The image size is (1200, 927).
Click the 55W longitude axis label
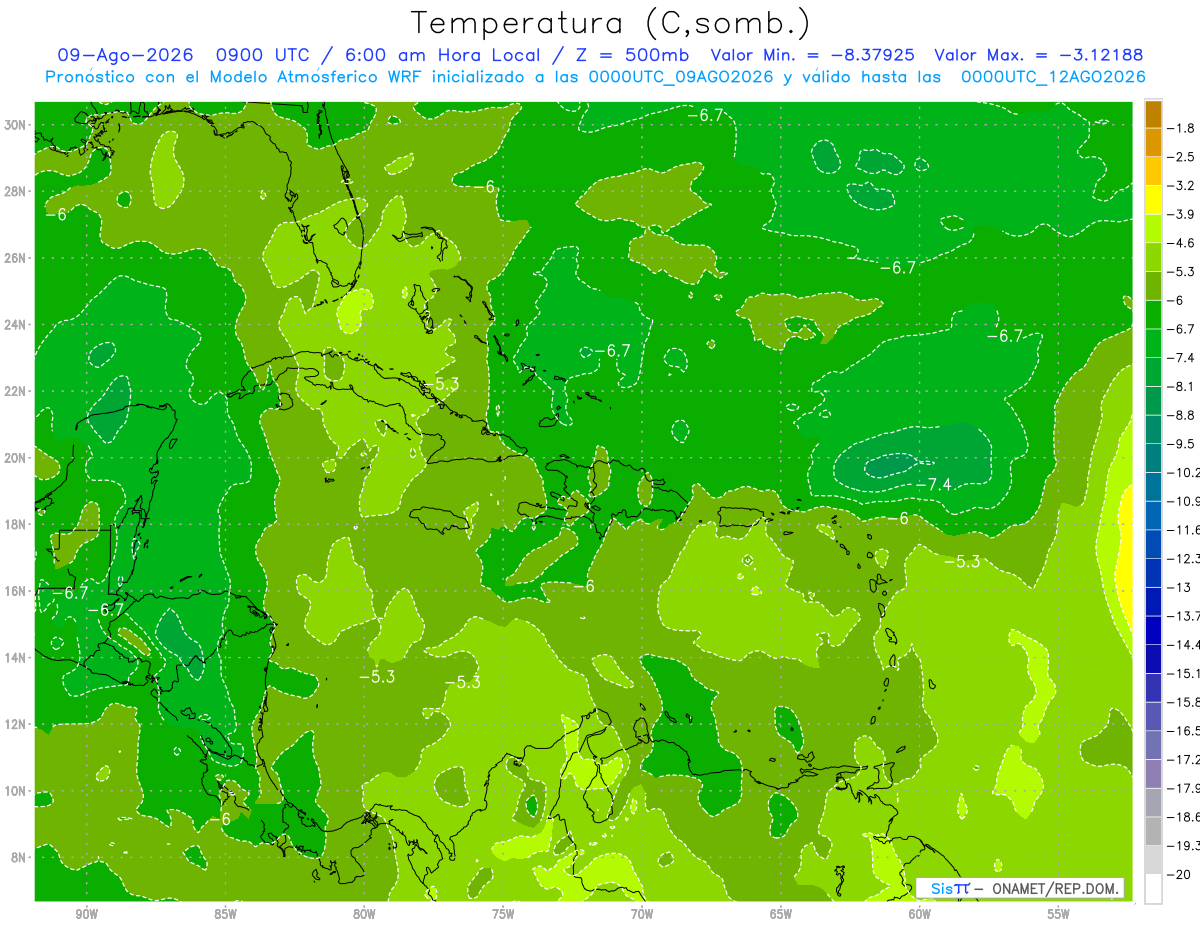[1059, 914]
